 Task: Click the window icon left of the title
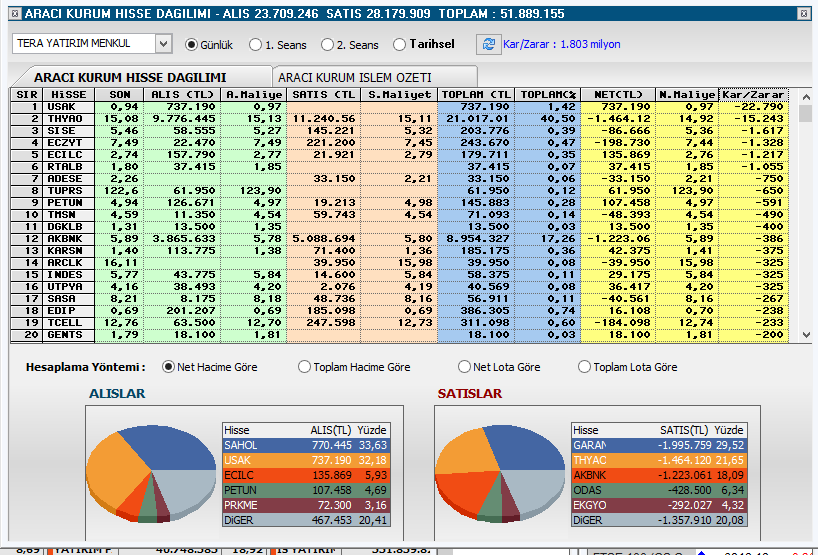click(15, 14)
